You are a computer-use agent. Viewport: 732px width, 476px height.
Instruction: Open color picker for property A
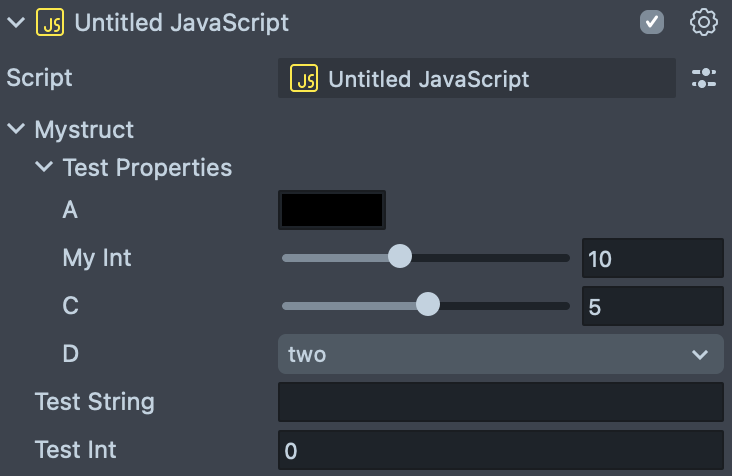point(332,210)
